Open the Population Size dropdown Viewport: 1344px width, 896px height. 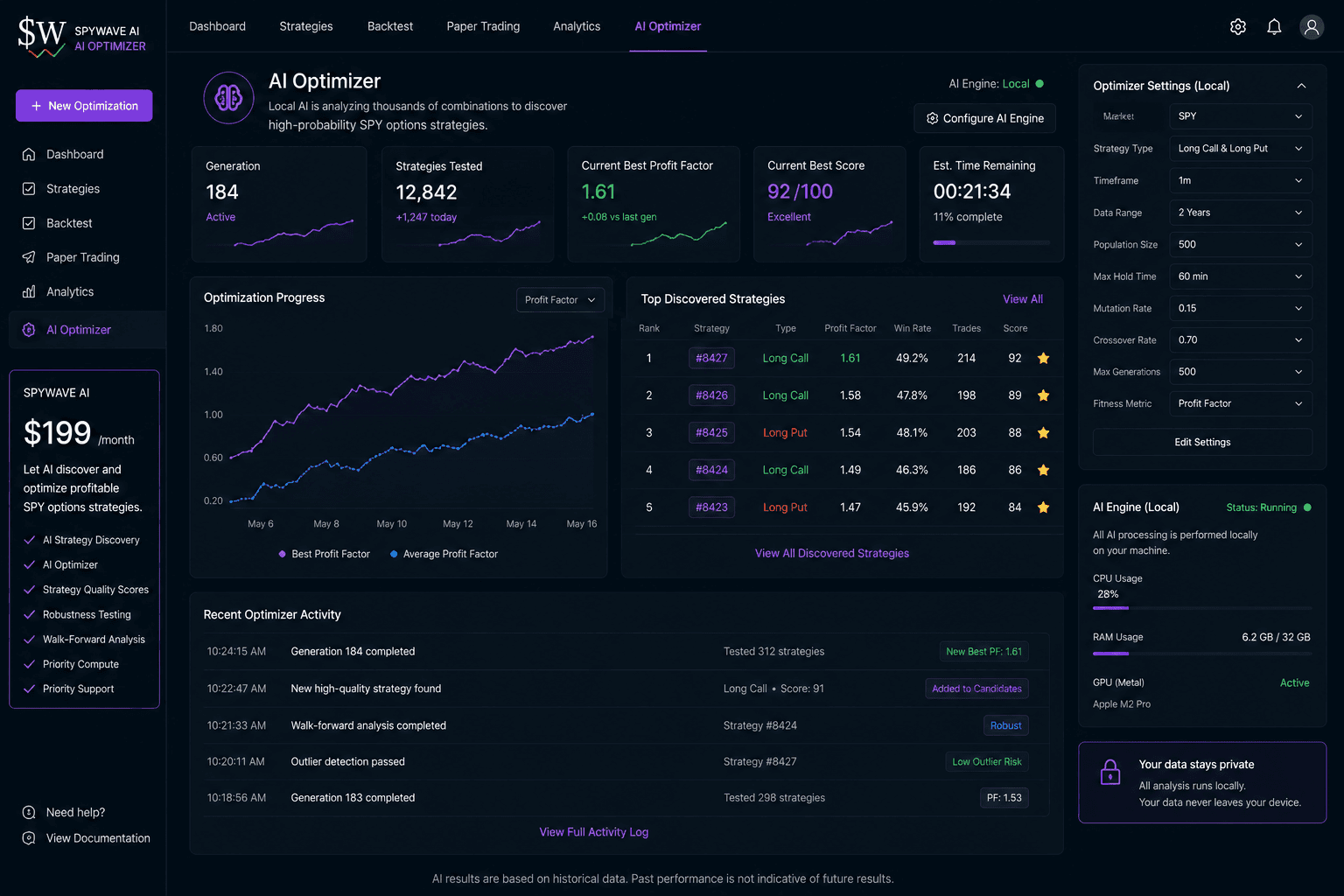[x=1240, y=244]
